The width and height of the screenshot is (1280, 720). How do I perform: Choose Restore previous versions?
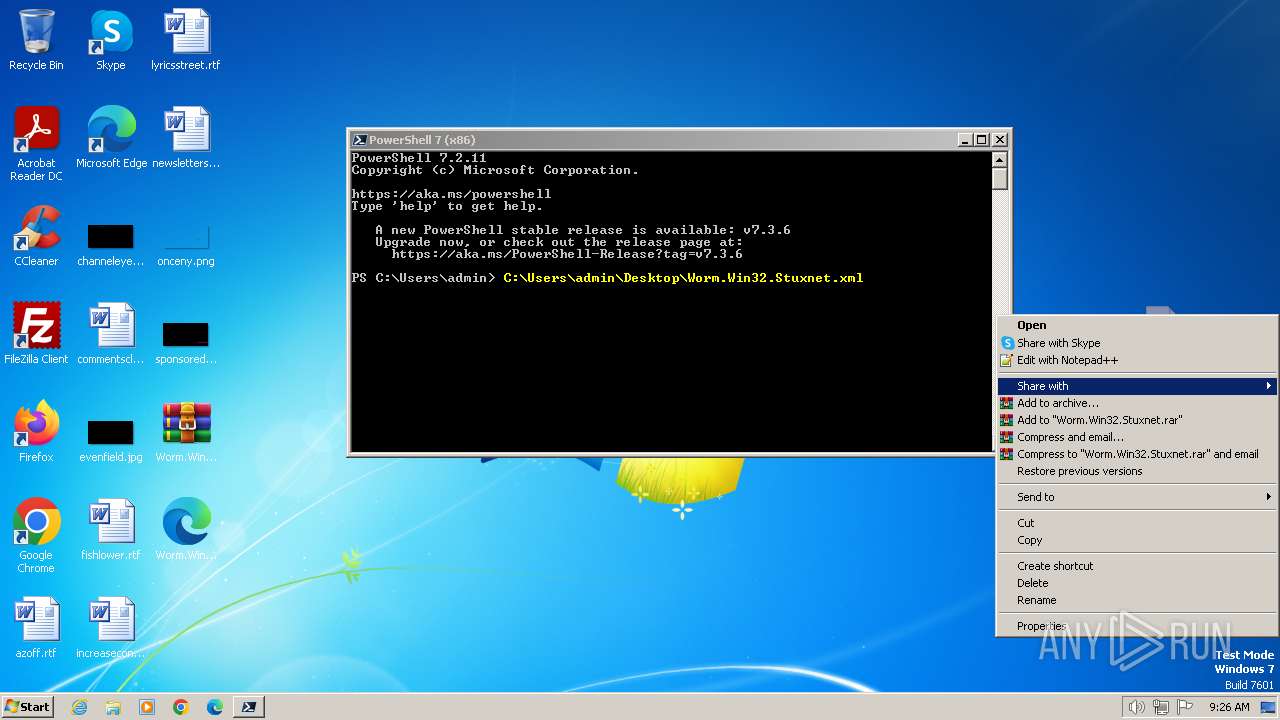(x=1137, y=471)
